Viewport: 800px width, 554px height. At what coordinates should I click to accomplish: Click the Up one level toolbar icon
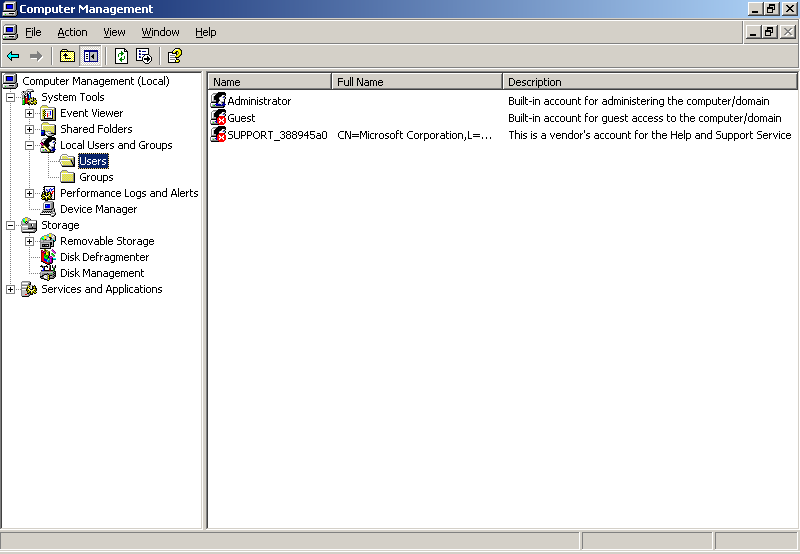(67, 56)
